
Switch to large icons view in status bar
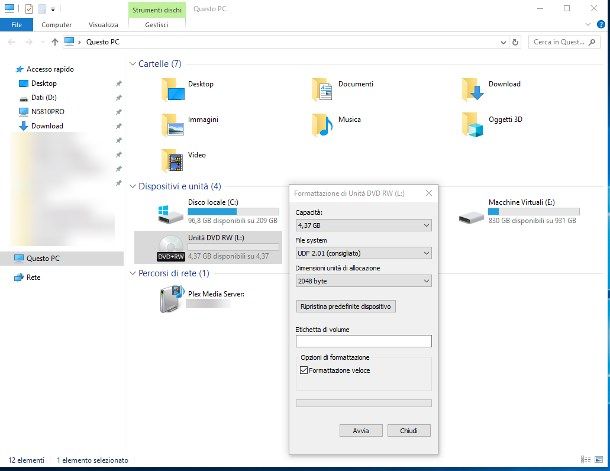(x=599, y=460)
